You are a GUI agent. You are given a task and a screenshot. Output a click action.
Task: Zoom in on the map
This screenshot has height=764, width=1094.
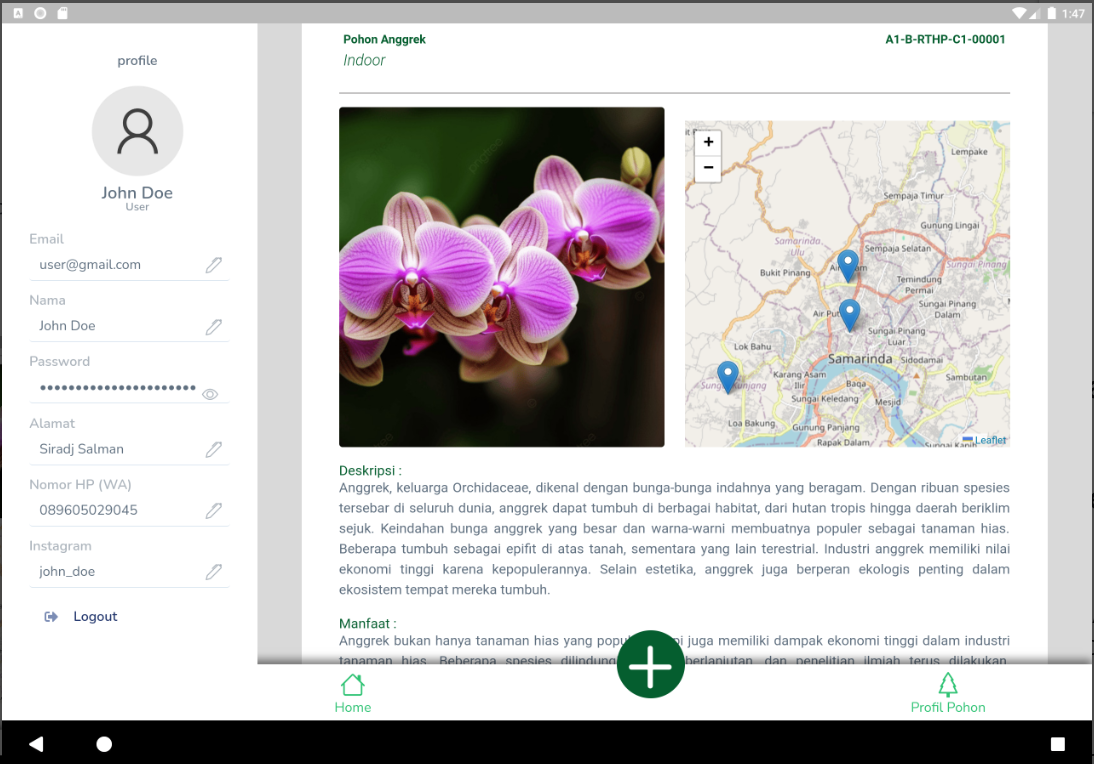[708, 142]
